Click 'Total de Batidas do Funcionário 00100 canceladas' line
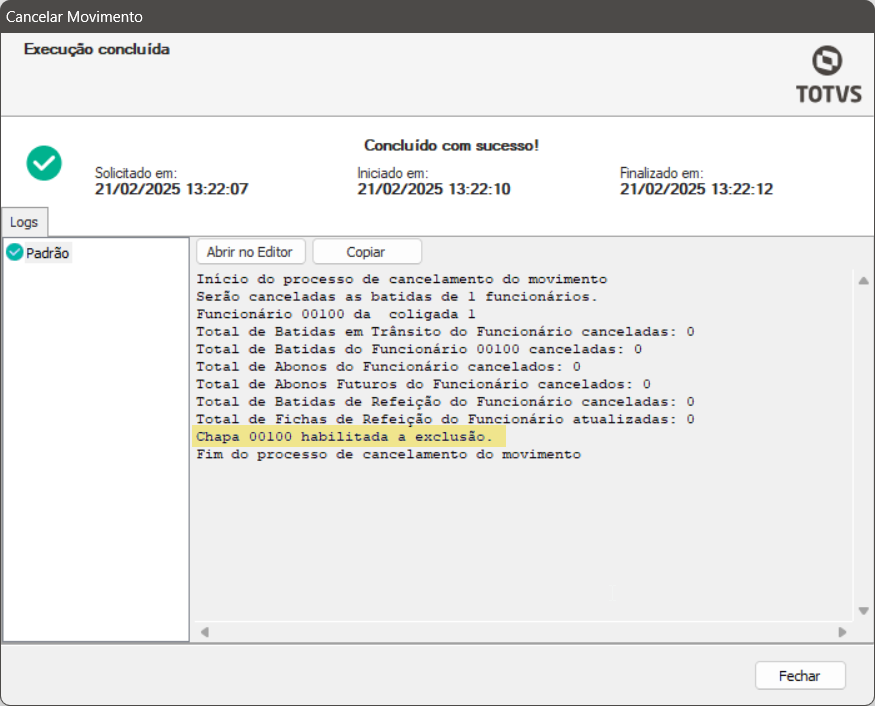 (x=419, y=349)
